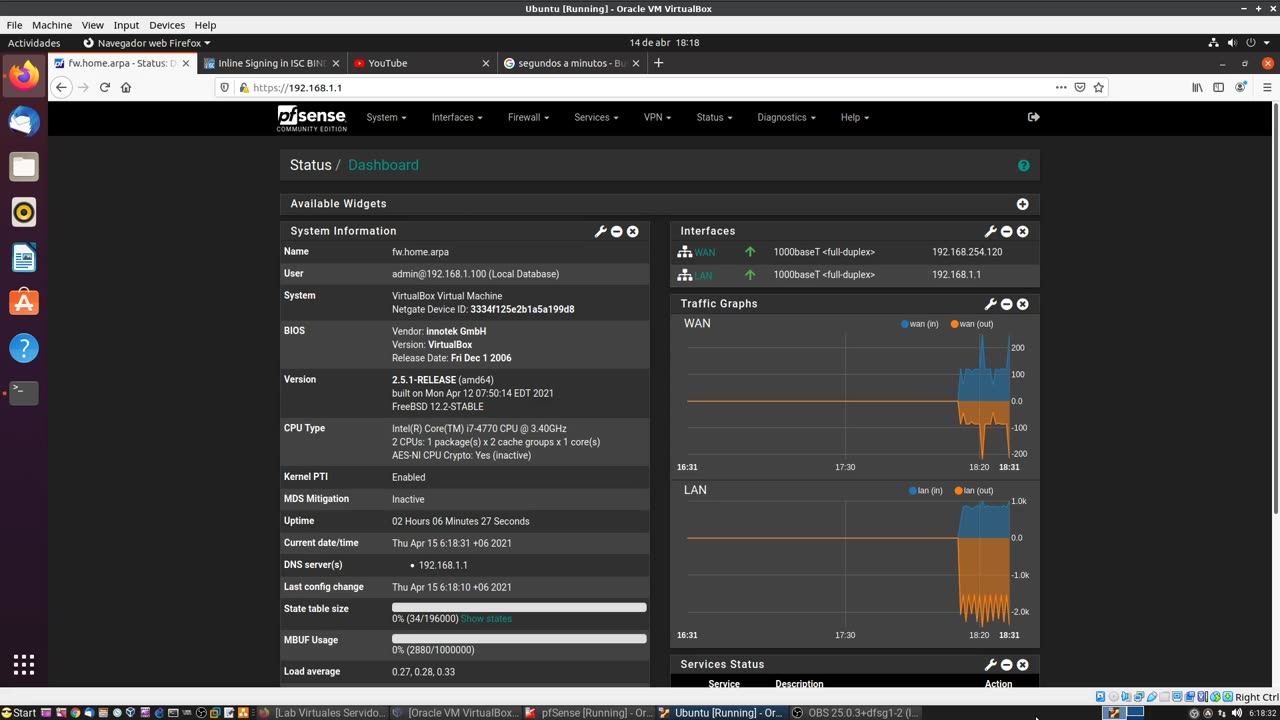
Task: Collapse the System Information widget
Action: (x=617, y=231)
